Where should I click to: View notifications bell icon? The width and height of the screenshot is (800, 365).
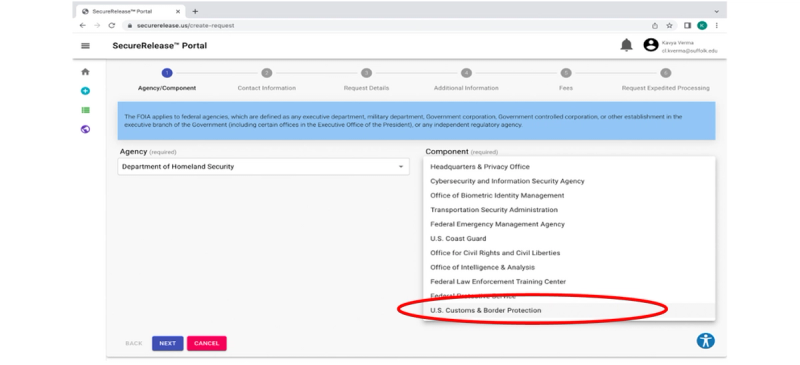tap(626, 45)
